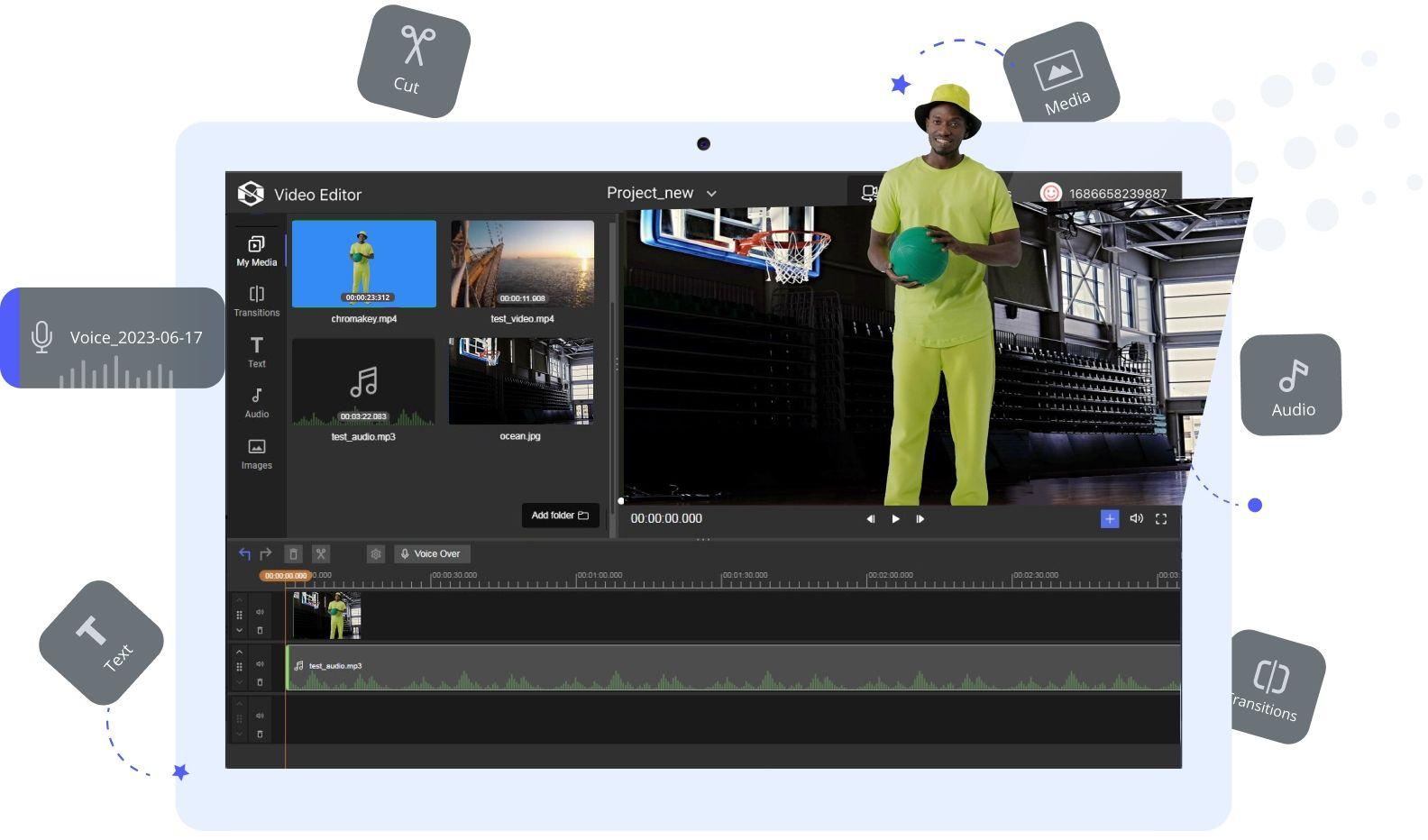This screenshot has width=1428, height=840.
Task: Play the video preview
Action: point(895,519)
